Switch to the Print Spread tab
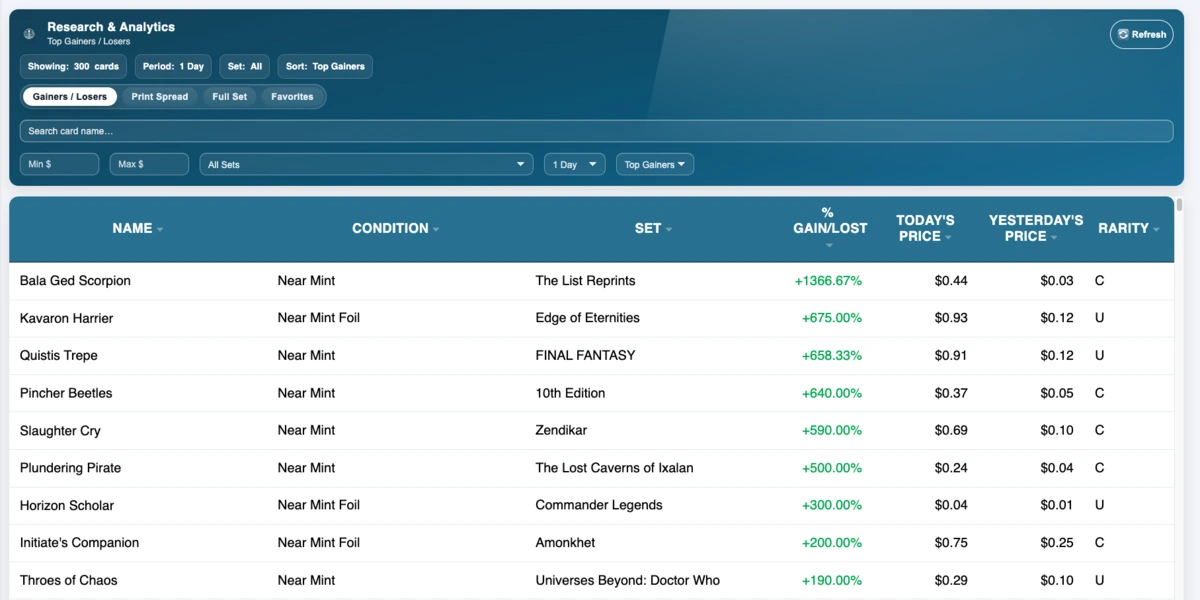Viewport: 1200px width, 600px height. point(159,96)
